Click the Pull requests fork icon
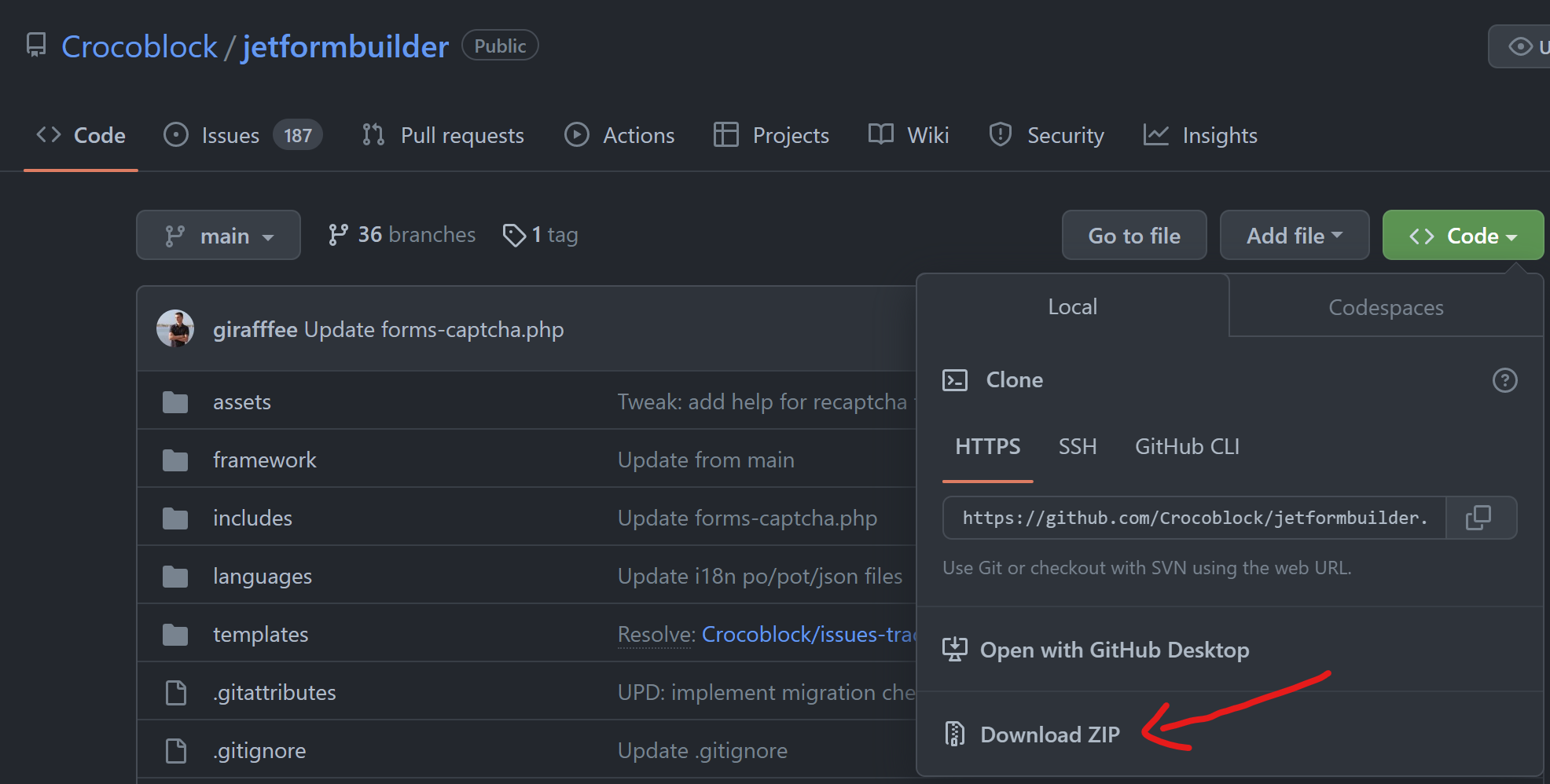The height and width of the screenshot is (784, 1550). pyautogui.click(x=372, y=134)
